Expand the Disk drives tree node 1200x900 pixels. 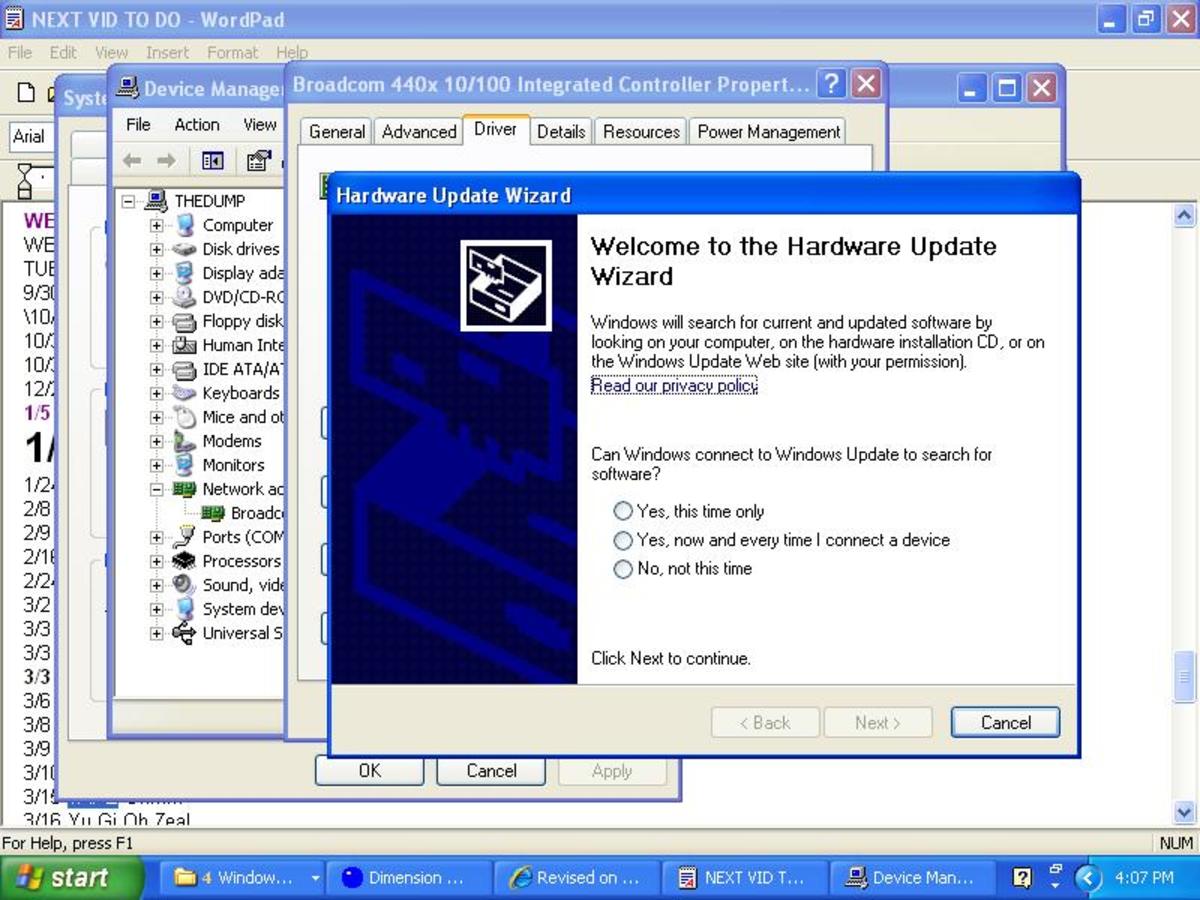(155, 249)
